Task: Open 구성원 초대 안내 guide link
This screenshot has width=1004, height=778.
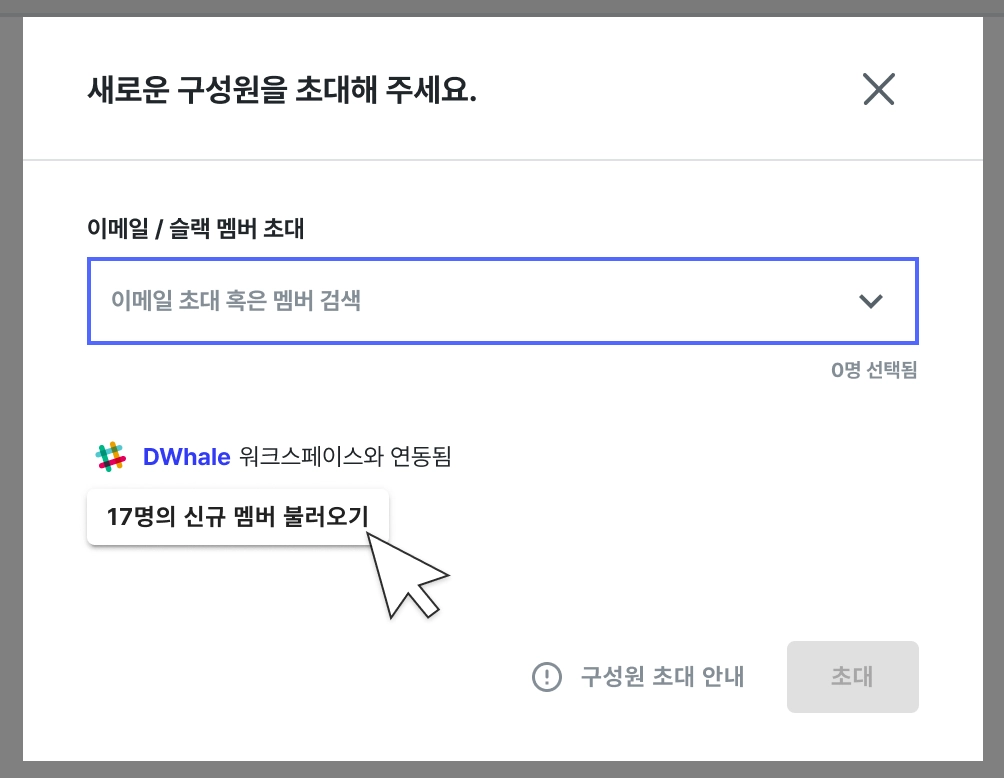Action: click(662, 677)
